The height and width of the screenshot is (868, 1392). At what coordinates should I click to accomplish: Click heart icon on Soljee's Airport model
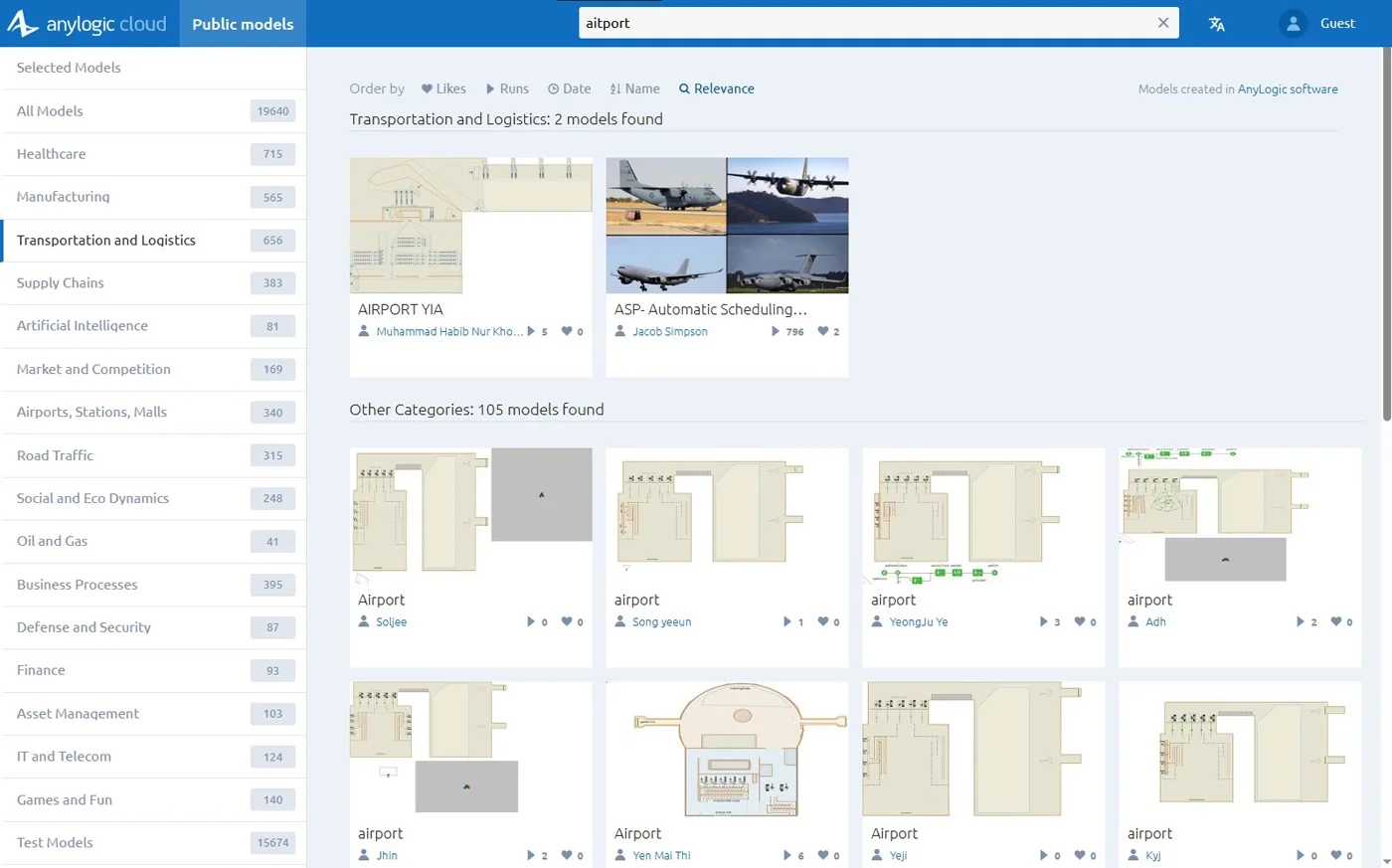[x=567, y=622]
